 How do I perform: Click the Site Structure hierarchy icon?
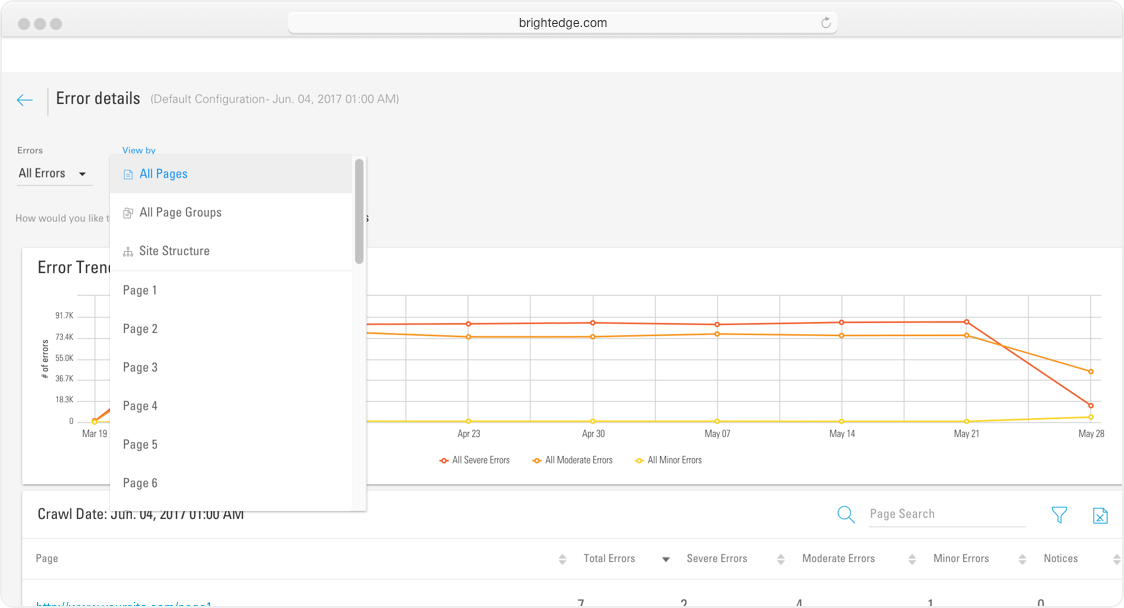(x=128, y=252)
